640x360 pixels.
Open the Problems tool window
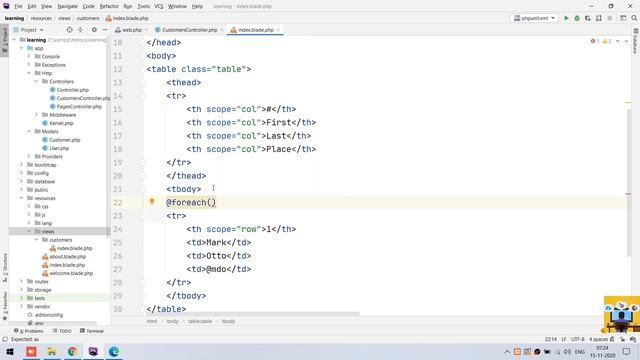click(x=29, y=331)
